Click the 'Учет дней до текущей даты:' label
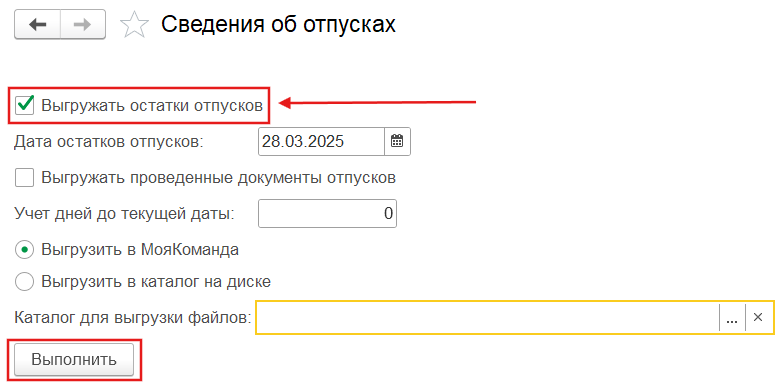This screenshot has width=782, height=391. click(124, 214)
